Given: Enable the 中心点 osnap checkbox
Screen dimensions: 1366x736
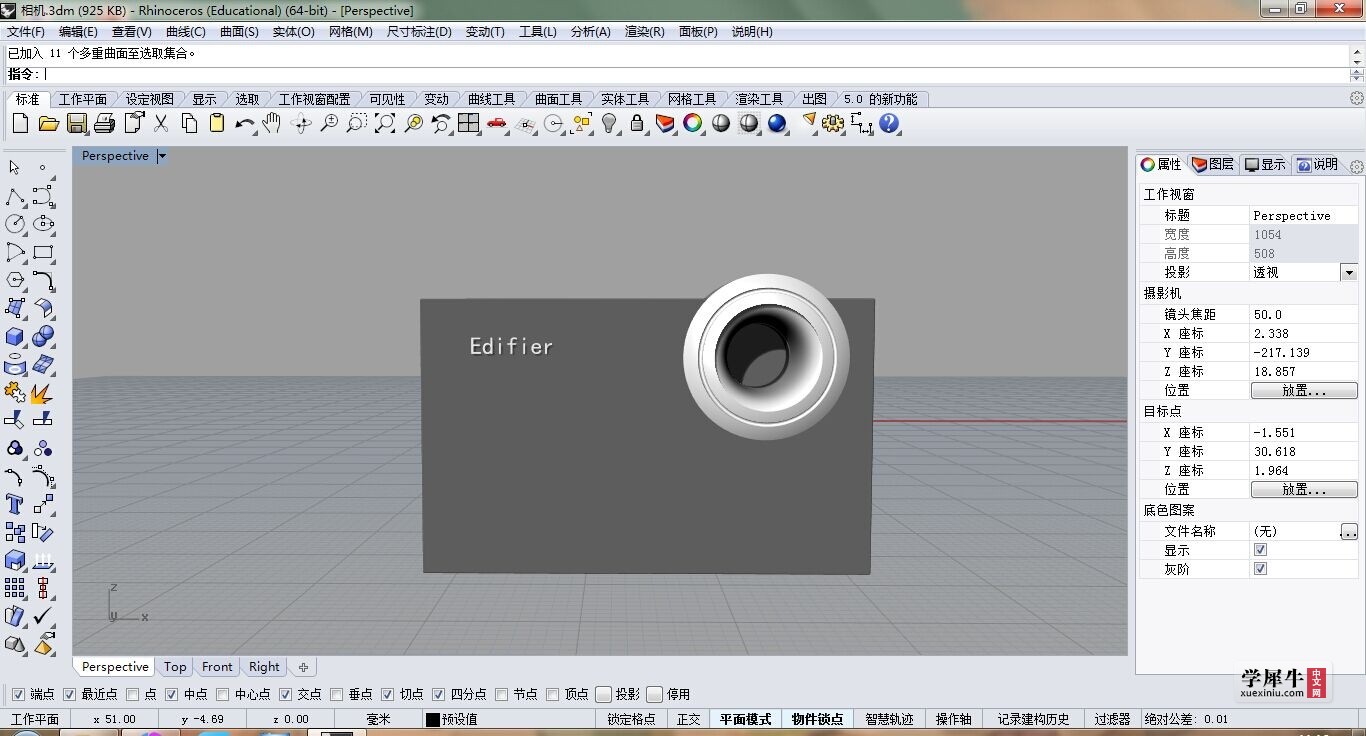Looking at the screenshot, I should (222, 694).
